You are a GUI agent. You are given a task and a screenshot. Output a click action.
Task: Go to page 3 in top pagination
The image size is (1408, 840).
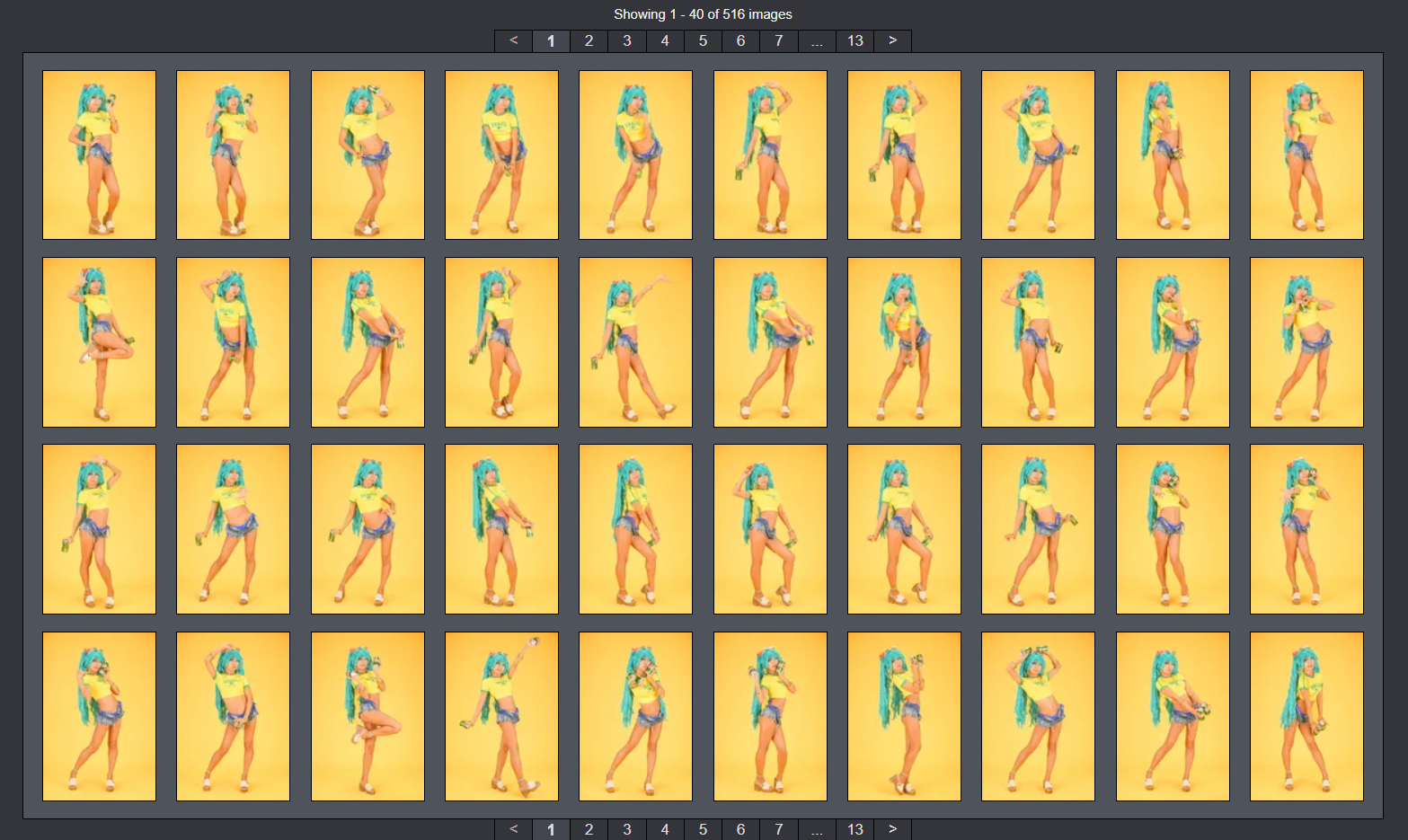click(x=626, y=40)
